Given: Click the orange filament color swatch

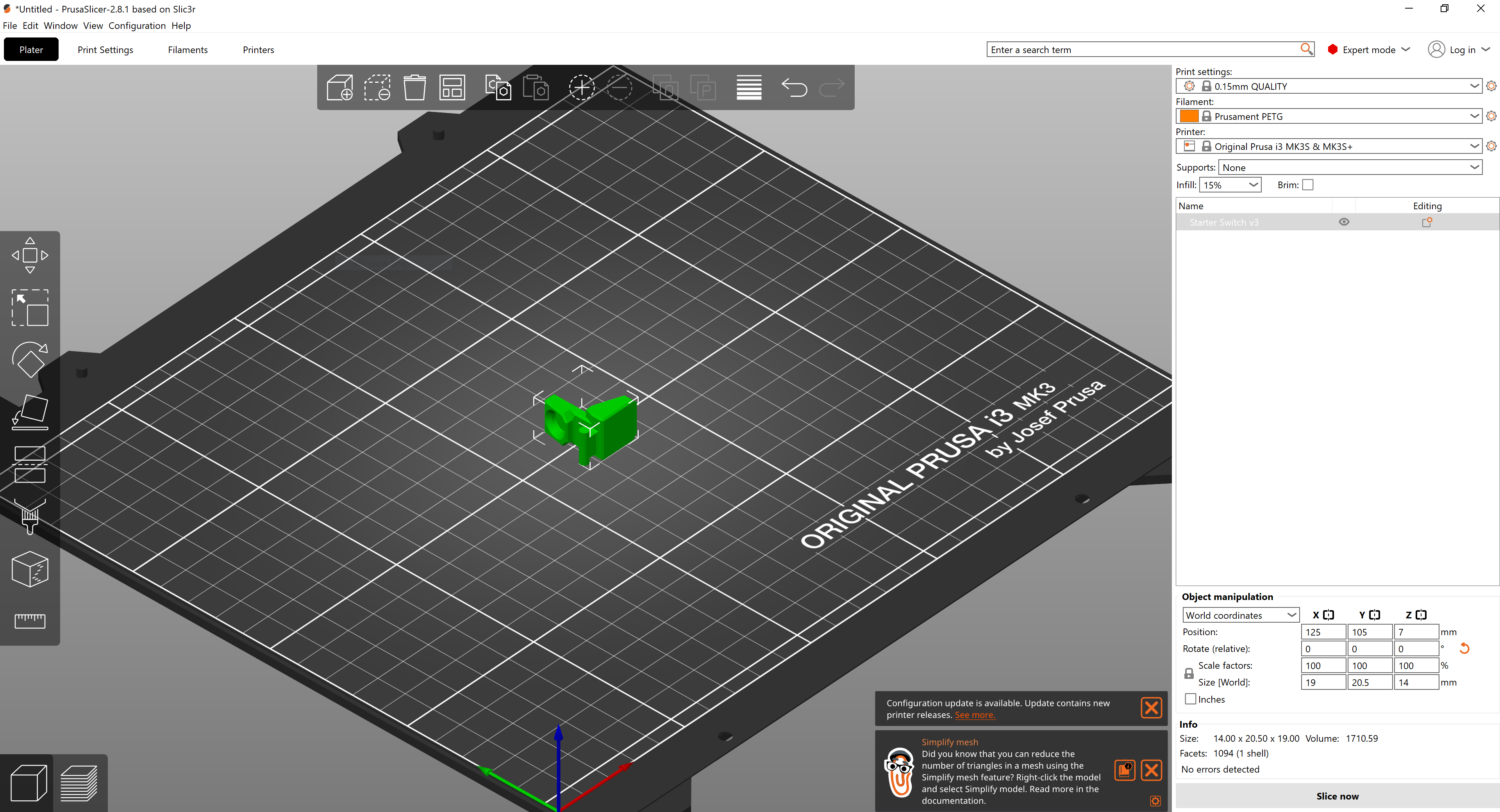Looking at the screenshot, I should [x=1189, y=116].
